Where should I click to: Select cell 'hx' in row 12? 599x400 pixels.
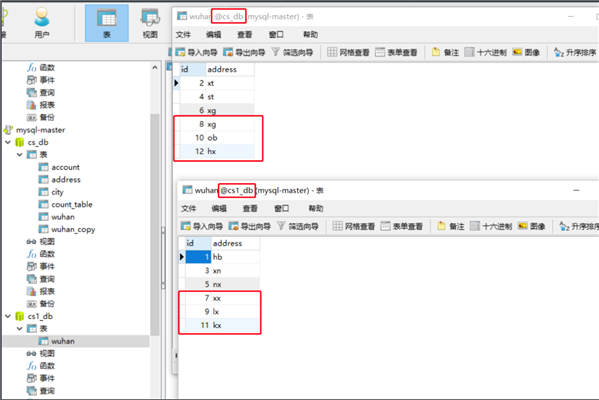click(x=230, y=151)
